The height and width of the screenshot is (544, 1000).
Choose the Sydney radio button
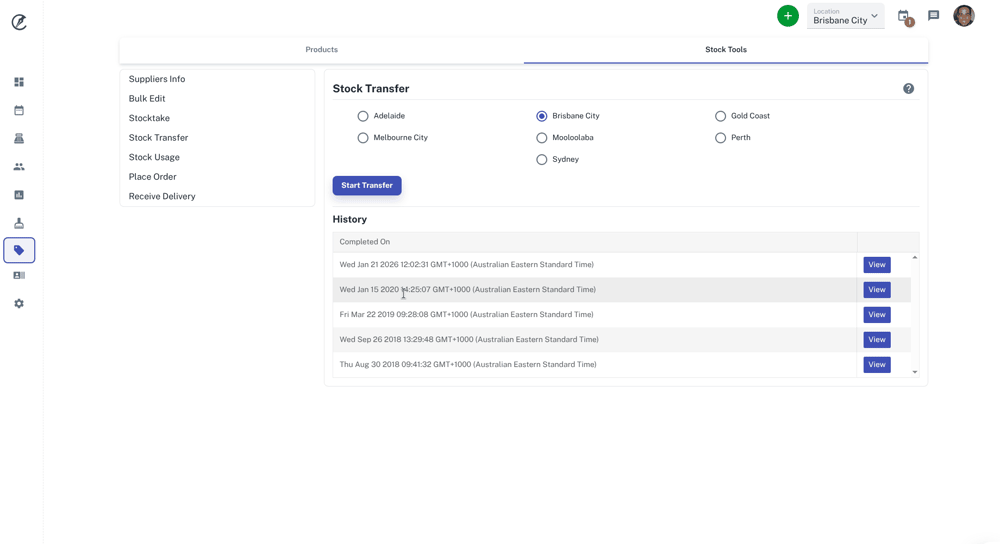coord(542,160)
